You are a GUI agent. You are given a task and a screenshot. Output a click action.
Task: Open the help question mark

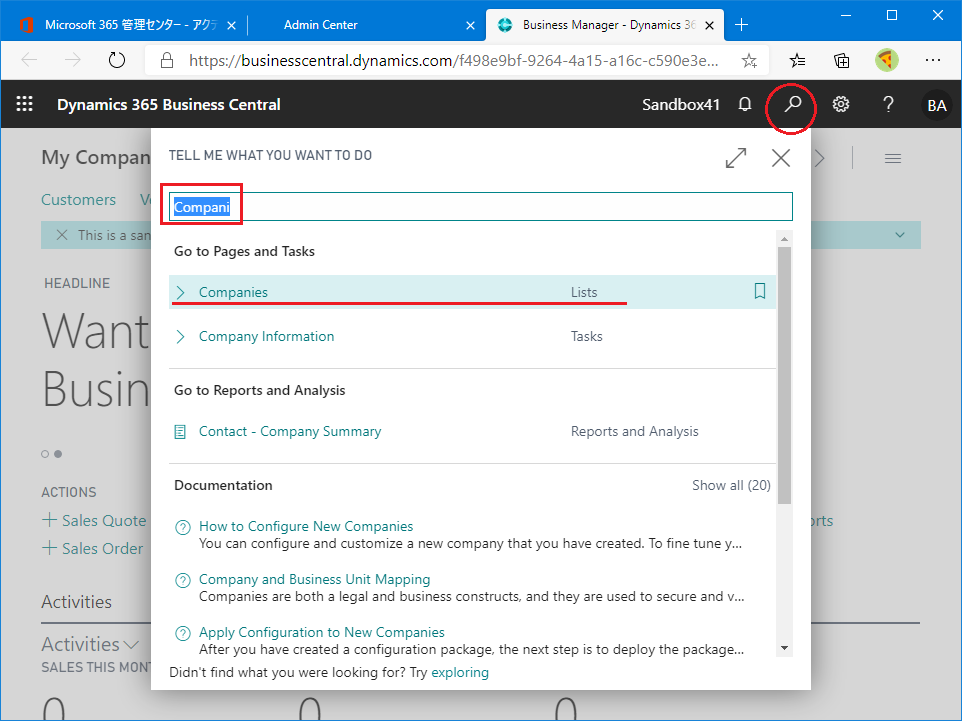pyautogui.click(x=888, y=104)
